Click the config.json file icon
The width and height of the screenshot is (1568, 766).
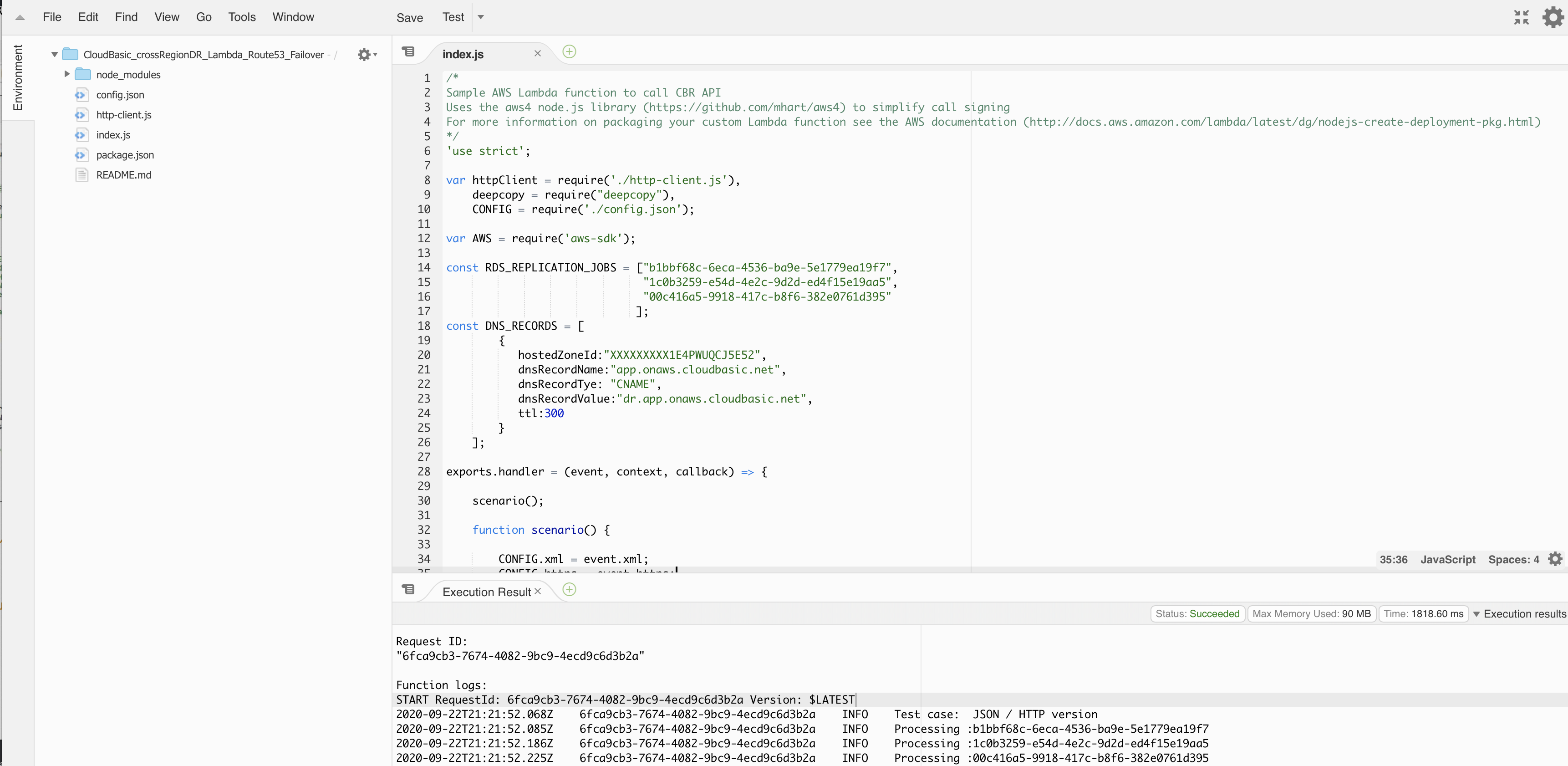point(81,94)
